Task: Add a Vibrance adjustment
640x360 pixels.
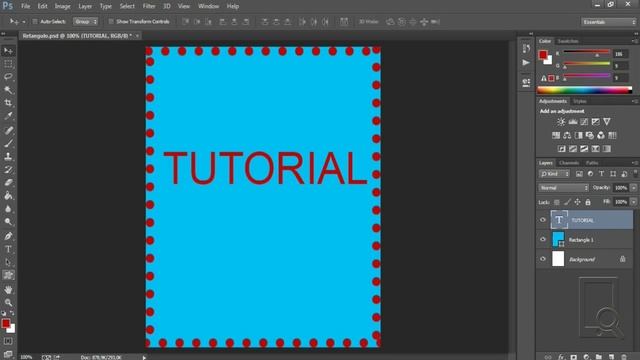Action: [x=607, y=122]
